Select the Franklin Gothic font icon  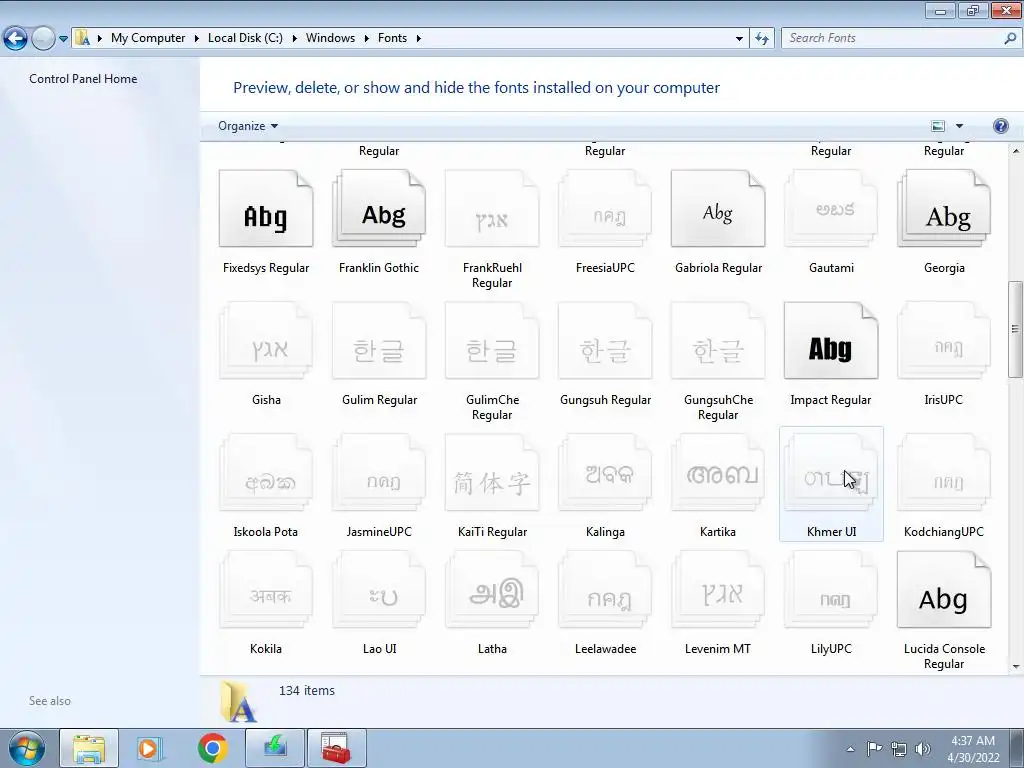(x=379, y=208)
